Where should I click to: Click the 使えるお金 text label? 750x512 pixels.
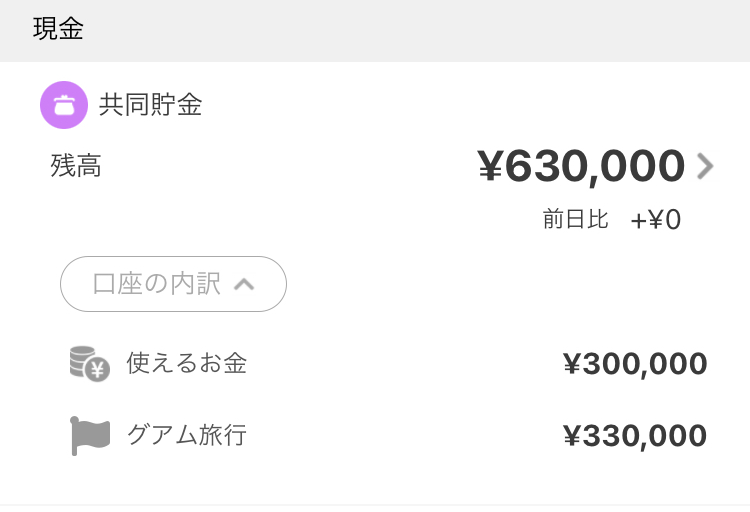187,363
